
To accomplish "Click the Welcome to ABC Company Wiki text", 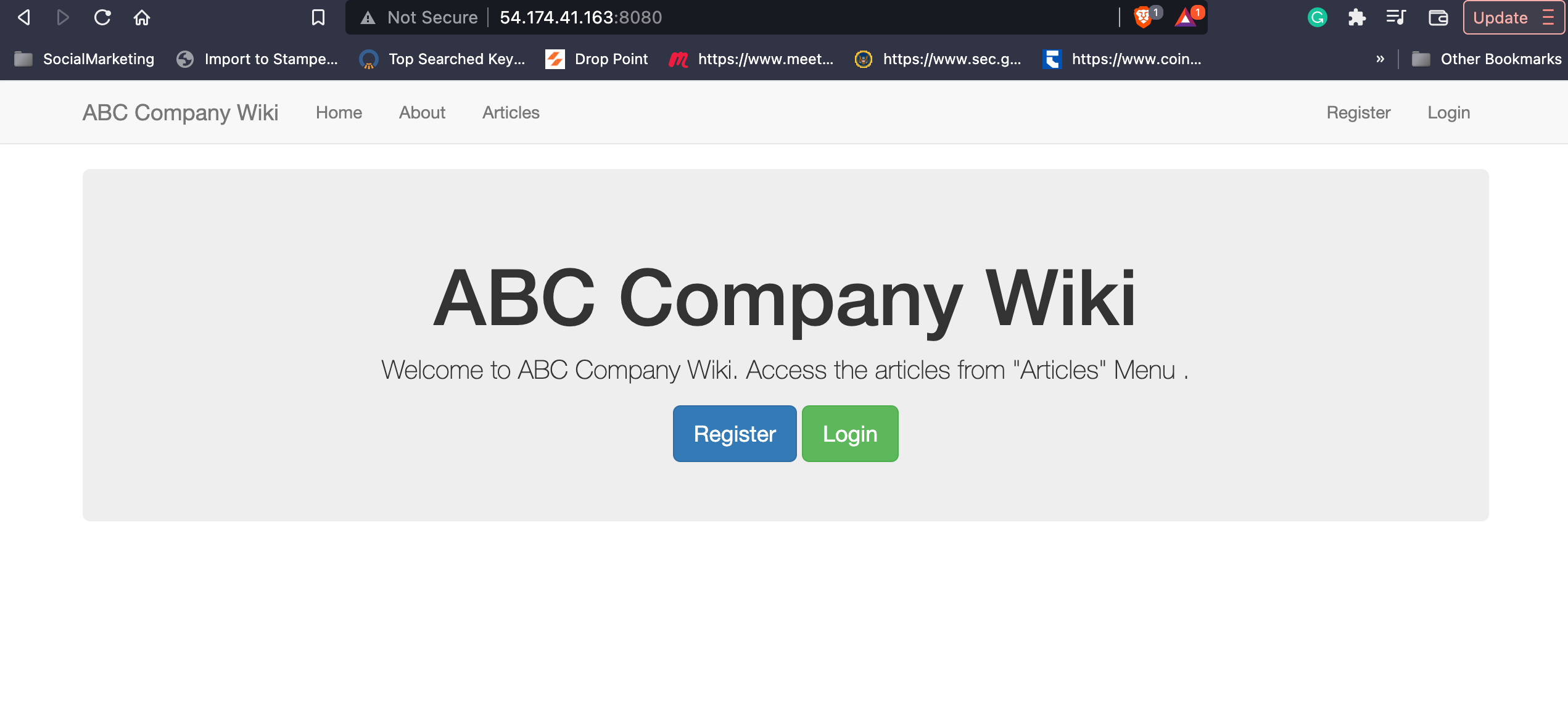I will (x=785, y=370).
